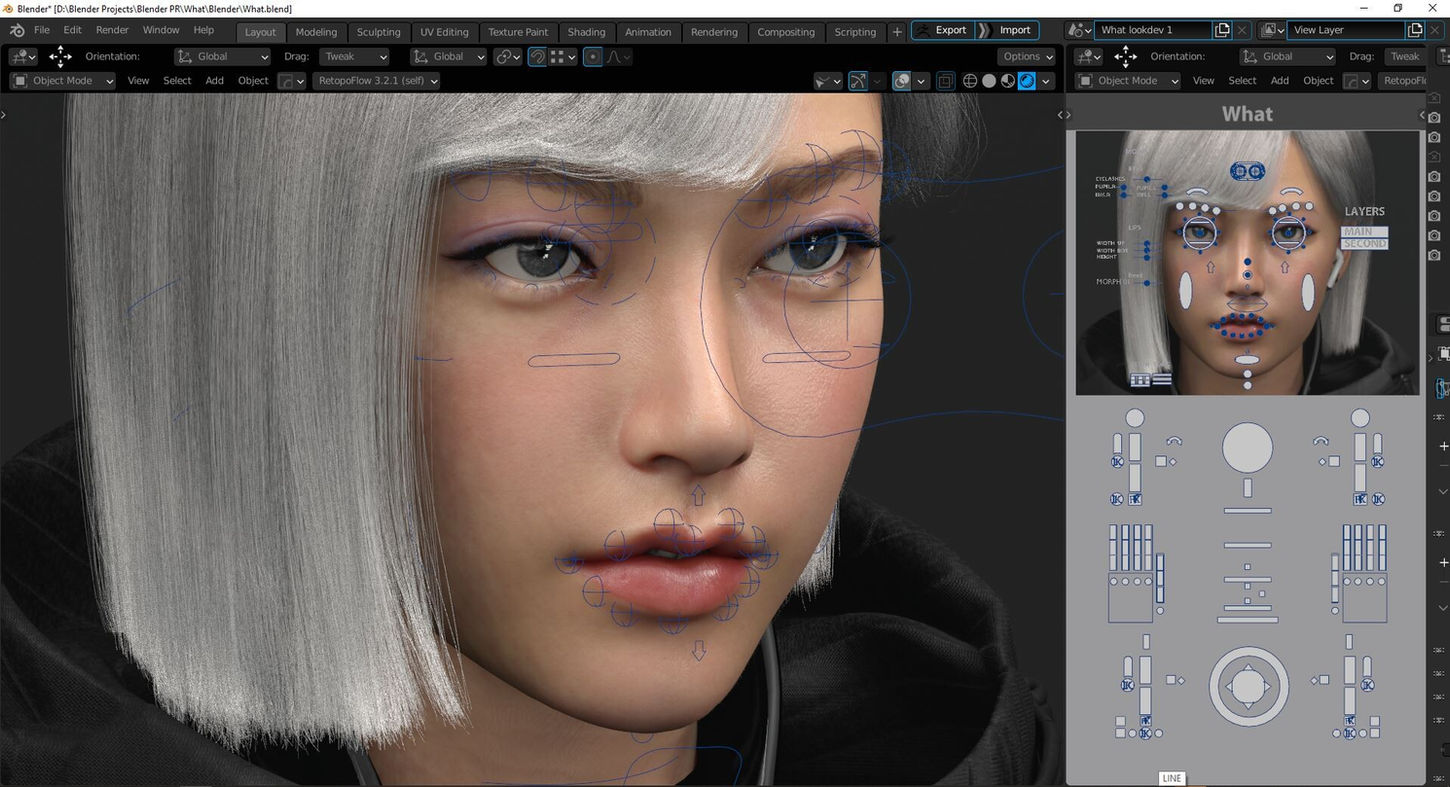Open the Help menu

(x=204, y=30)
